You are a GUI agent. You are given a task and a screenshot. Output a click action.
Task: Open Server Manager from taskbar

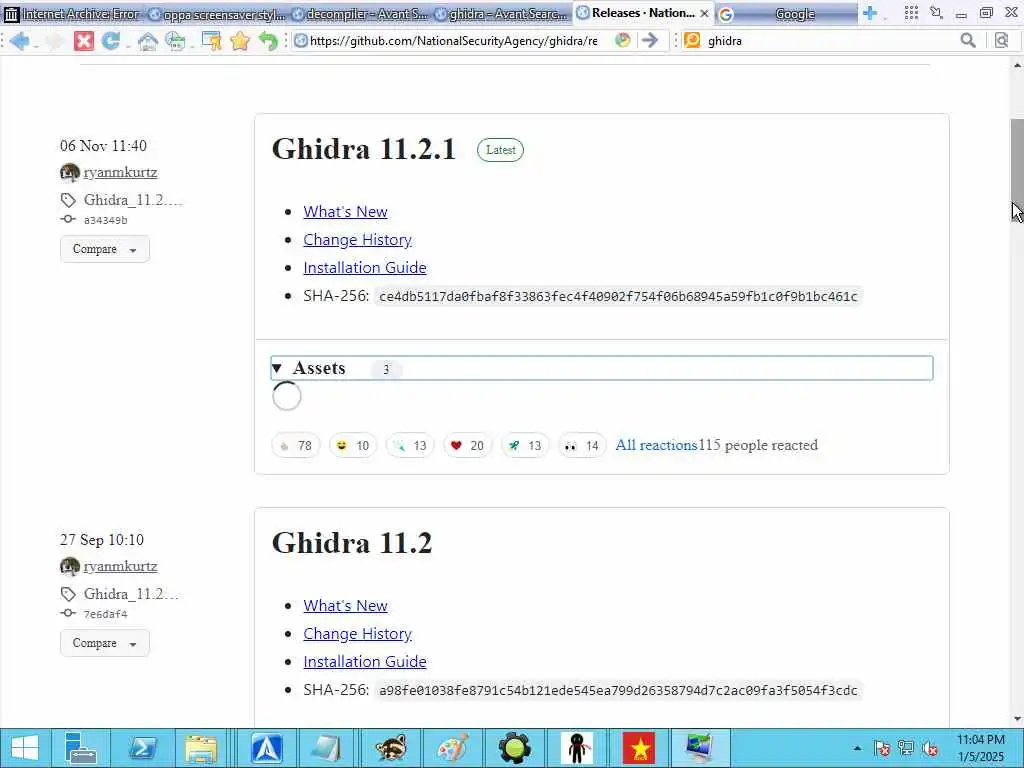click(81, 748)
